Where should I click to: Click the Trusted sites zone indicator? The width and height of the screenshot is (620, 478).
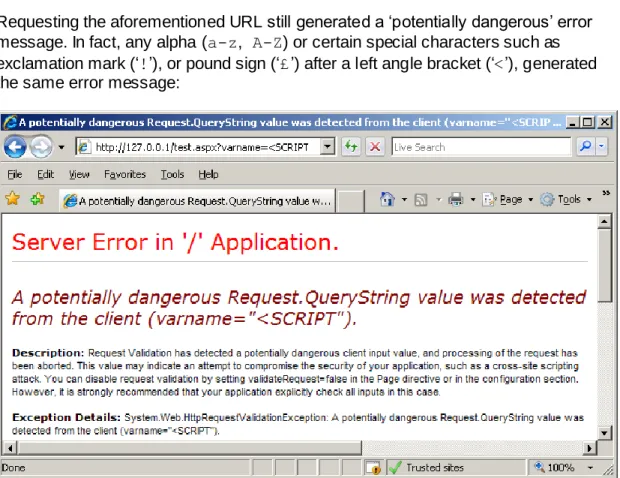(457, 468)
